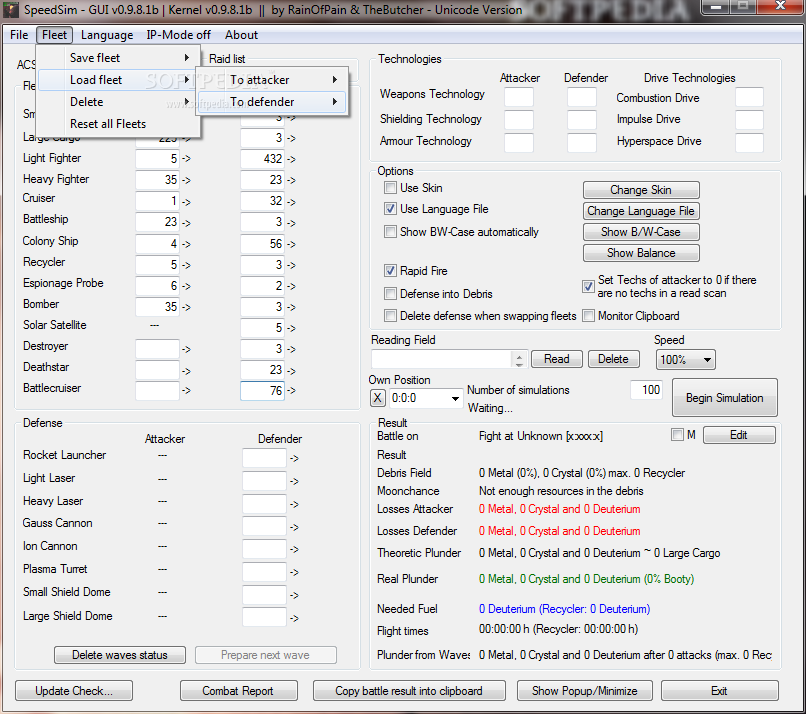Click arrow next to defender Heavy Laser field
Screen dimensions: 806x714
(294, 504)
